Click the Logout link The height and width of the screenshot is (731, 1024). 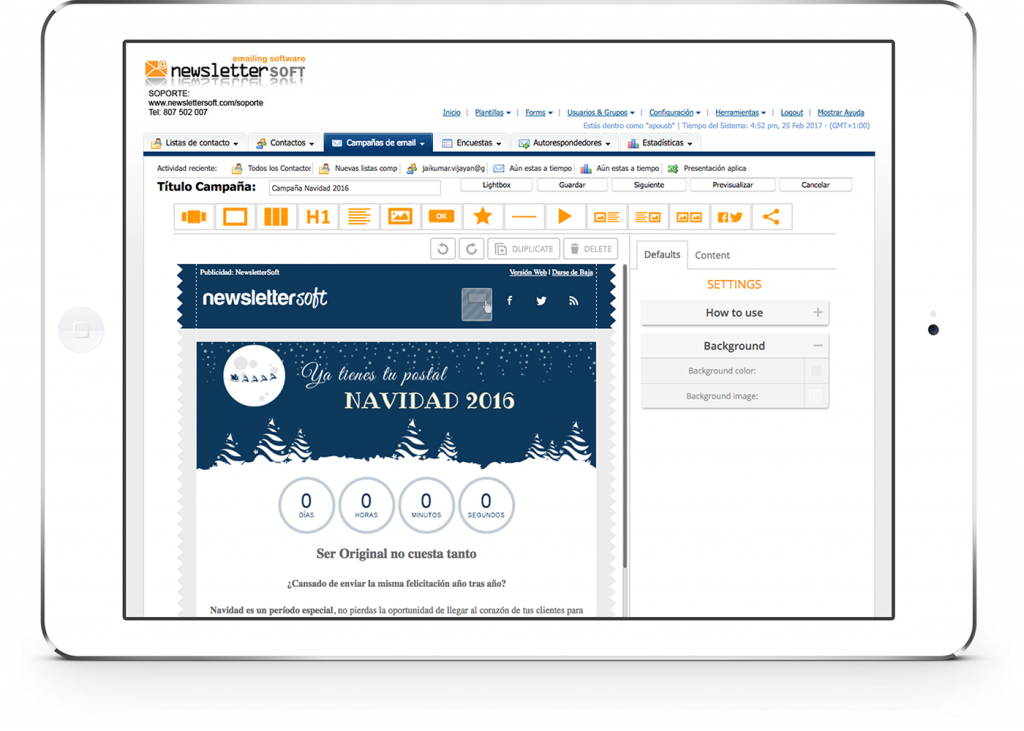tap(792, 112)
